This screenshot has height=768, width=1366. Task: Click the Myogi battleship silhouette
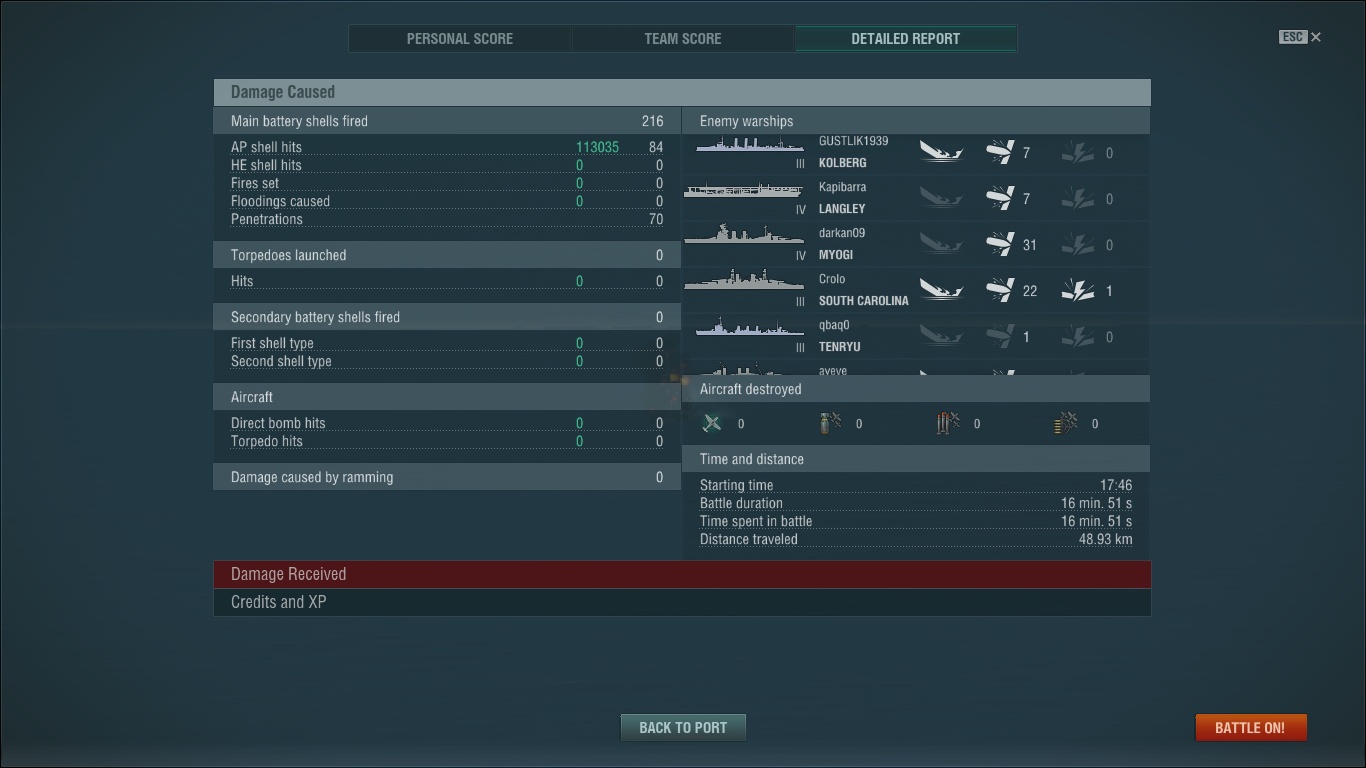[x=743, y=235]
